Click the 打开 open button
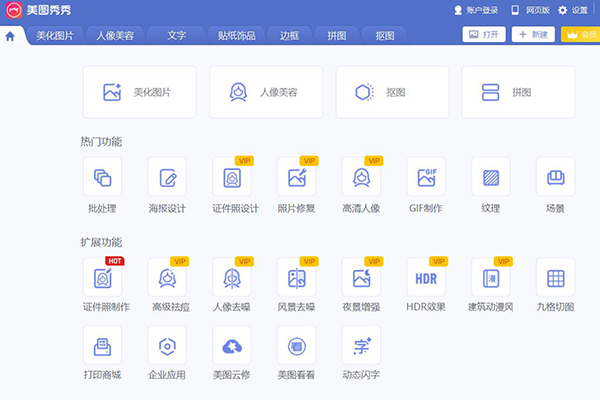The width and height of the screenshot is (600, 400). (x=484, y=34)
